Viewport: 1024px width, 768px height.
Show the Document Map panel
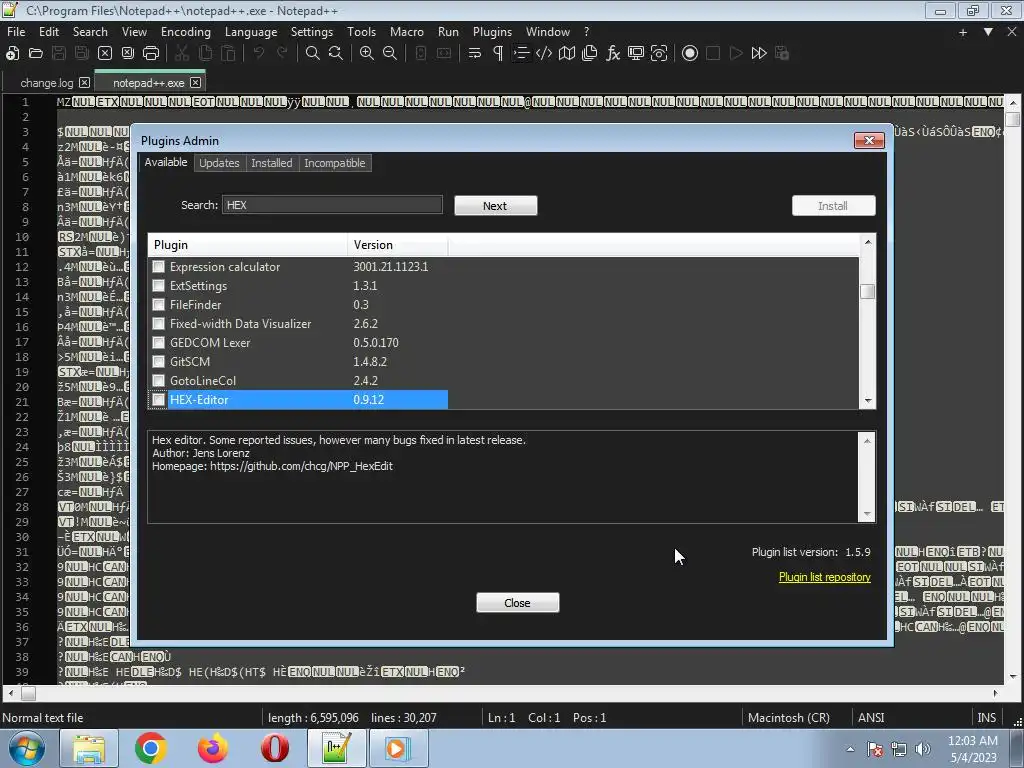click(x=567, y=54)
